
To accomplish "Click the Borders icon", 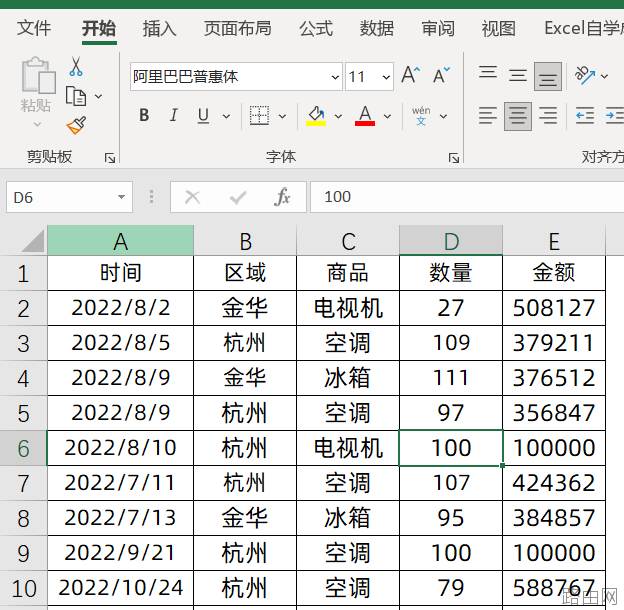I will pyautogui.click(x=259, y=116).
